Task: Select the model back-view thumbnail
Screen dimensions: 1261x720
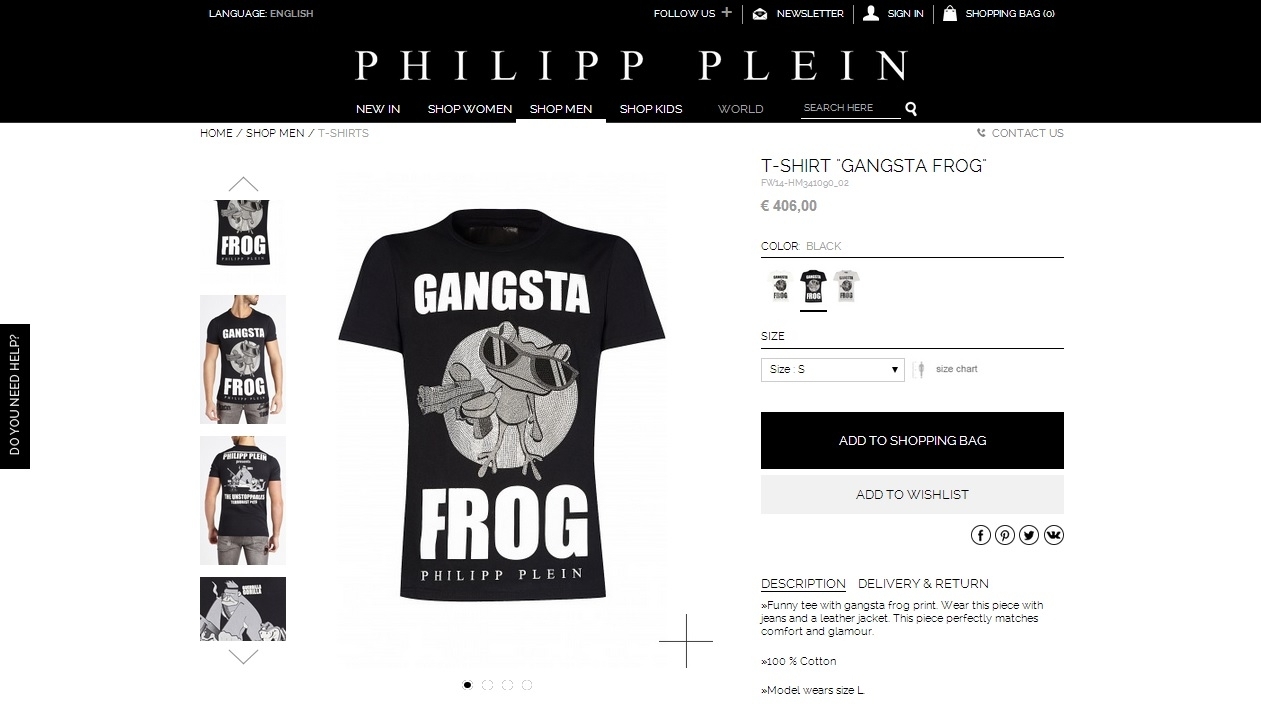Action: 243,500
